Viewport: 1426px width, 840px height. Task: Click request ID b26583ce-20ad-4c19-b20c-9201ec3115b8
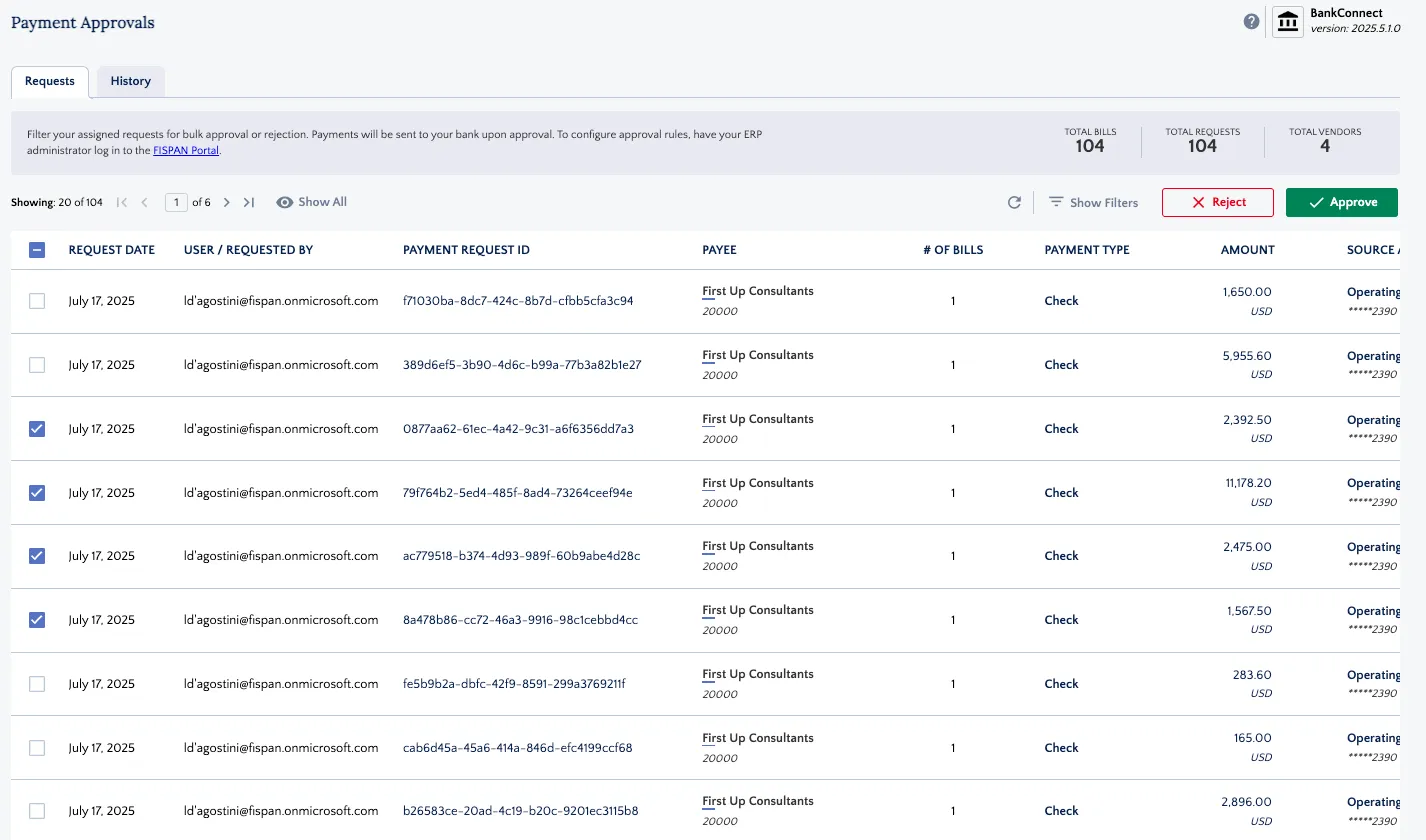(520, 811)
